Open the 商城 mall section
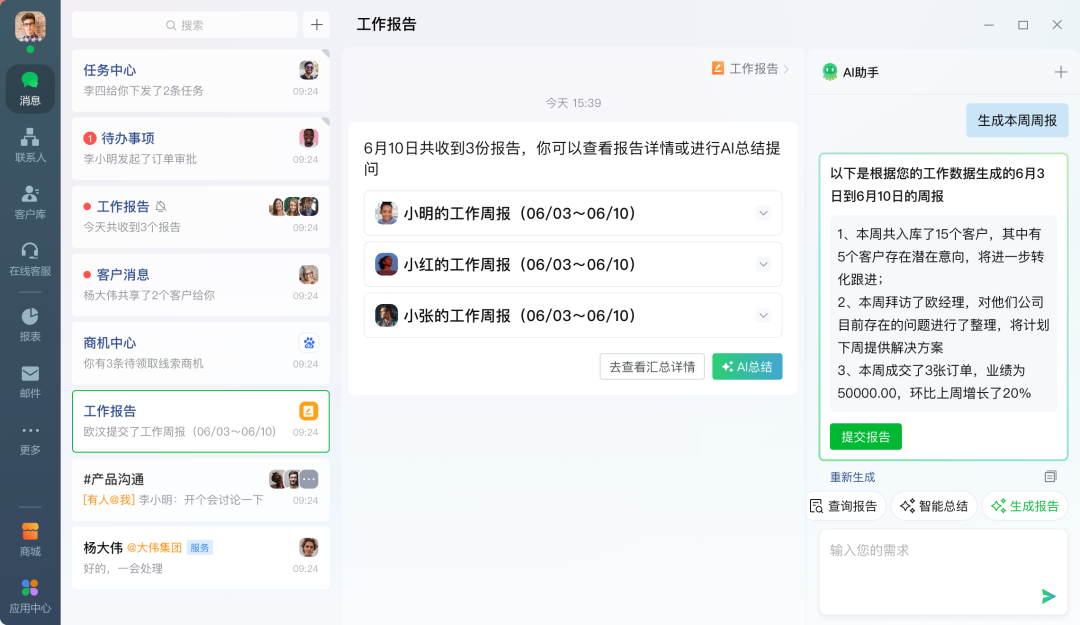1080x625 pixels. click(30, 540)
